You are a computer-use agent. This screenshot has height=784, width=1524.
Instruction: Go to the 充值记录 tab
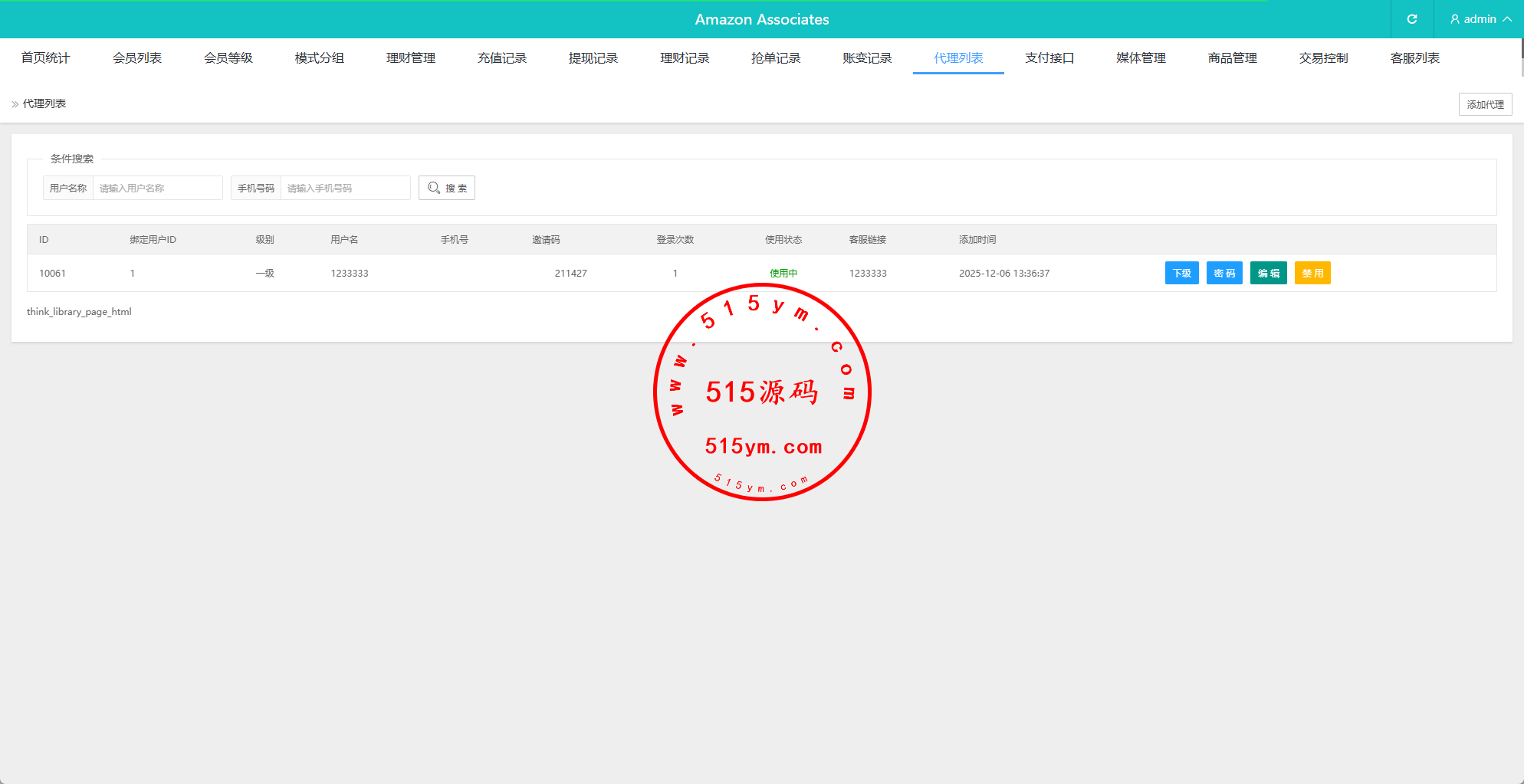click(502, 58)
